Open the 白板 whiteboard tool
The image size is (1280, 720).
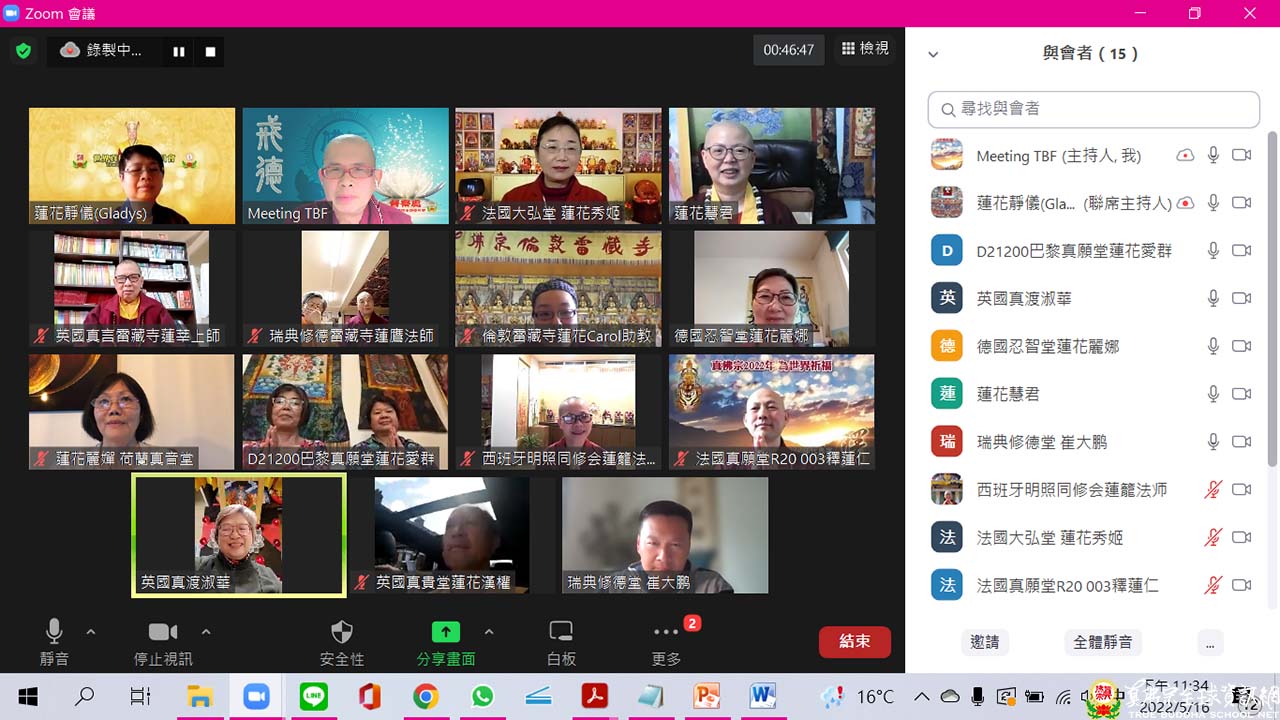click(561, 632)
